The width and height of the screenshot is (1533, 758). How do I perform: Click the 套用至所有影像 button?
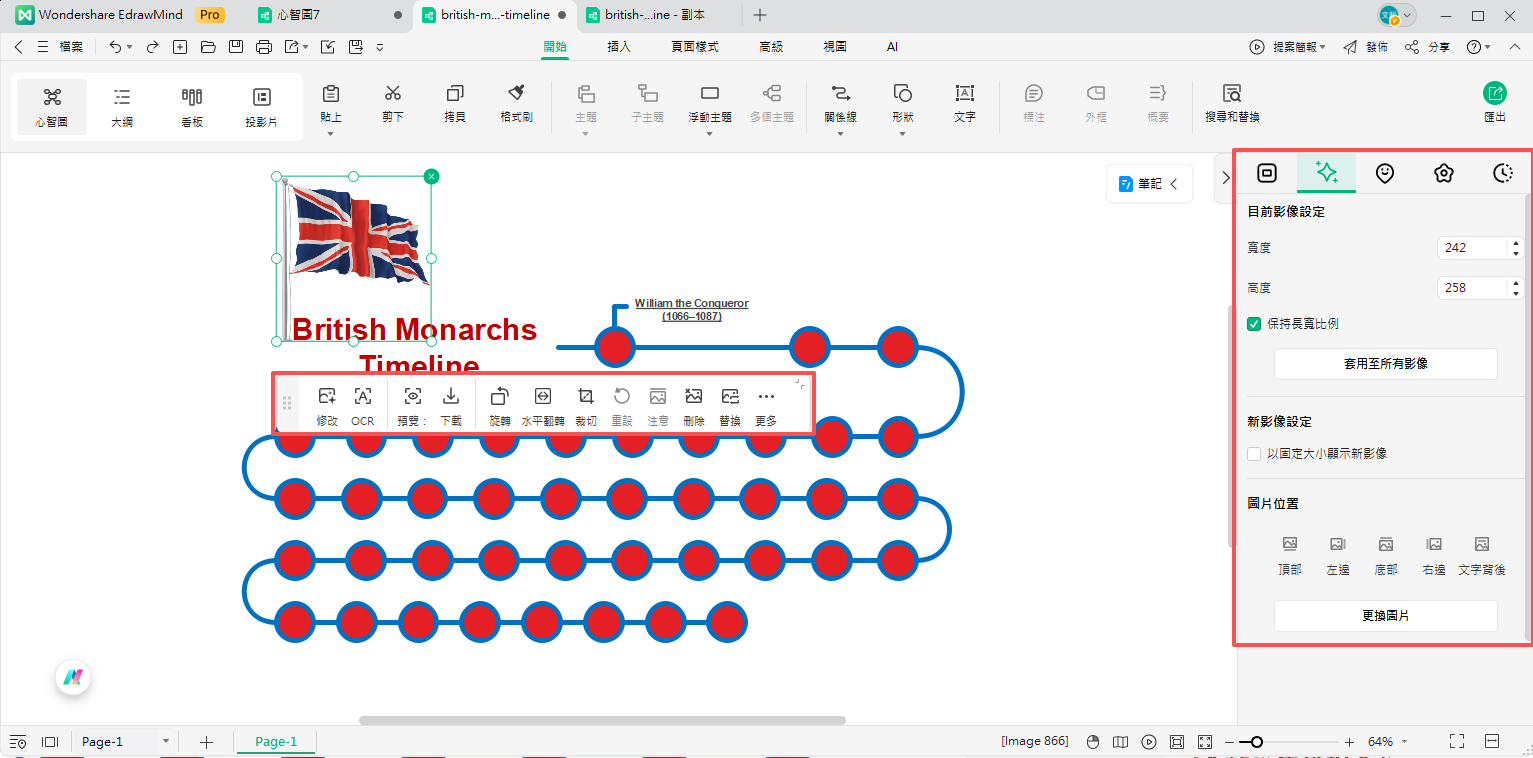tap(1385, 364)
